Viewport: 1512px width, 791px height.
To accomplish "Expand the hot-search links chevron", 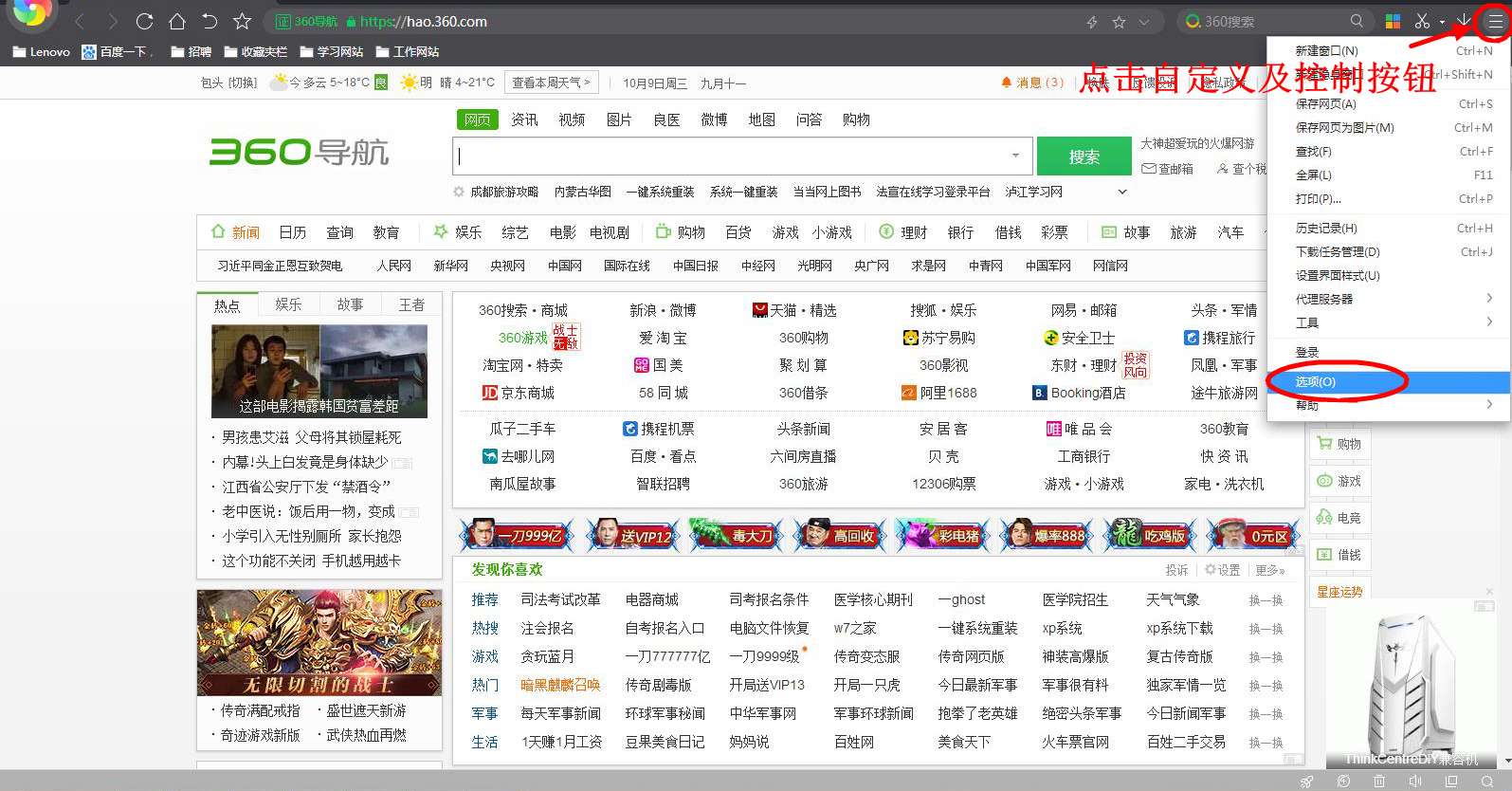I will [x=1122, y=192].
